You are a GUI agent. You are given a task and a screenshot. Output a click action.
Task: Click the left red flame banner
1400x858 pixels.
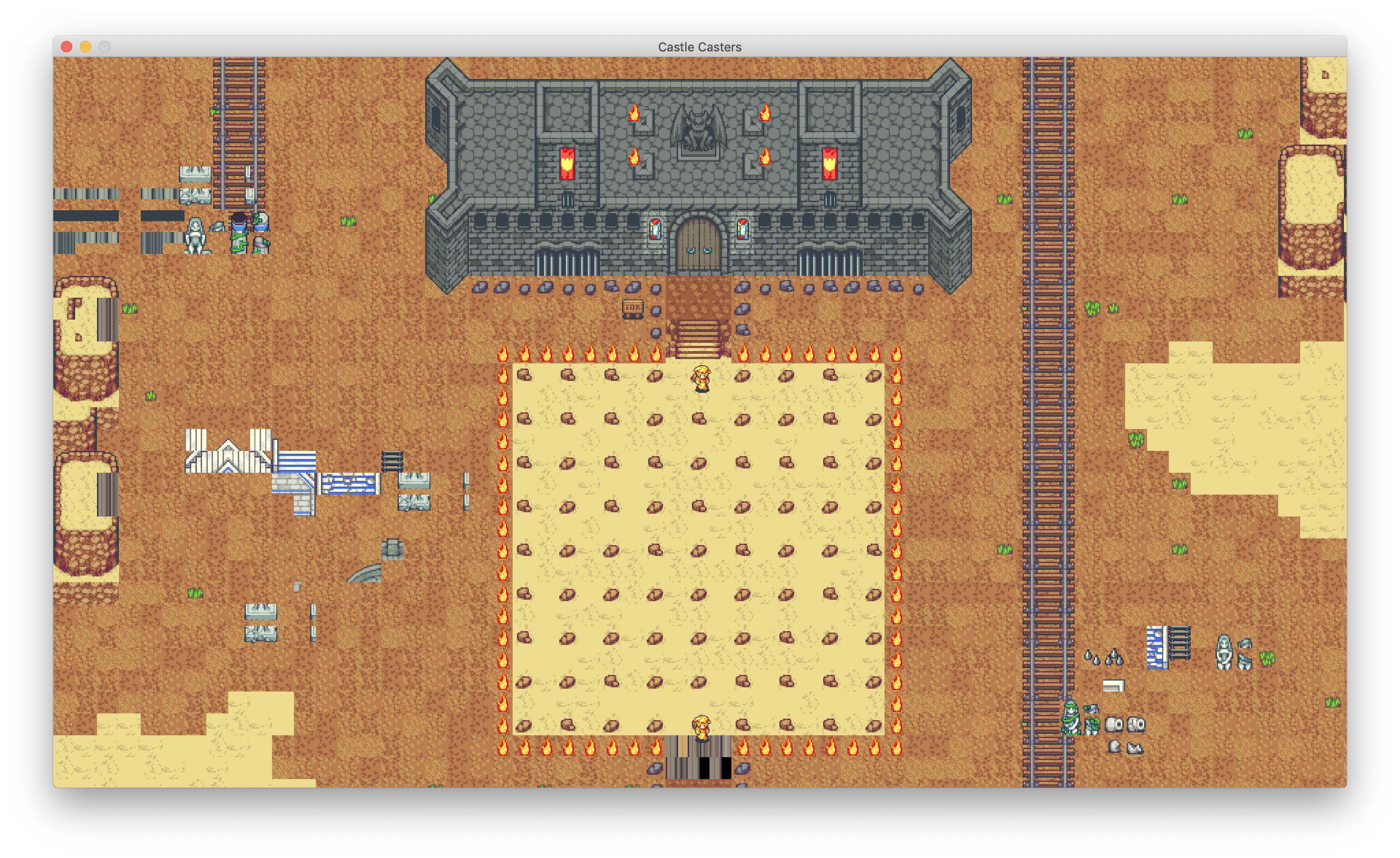click(567, 164)
